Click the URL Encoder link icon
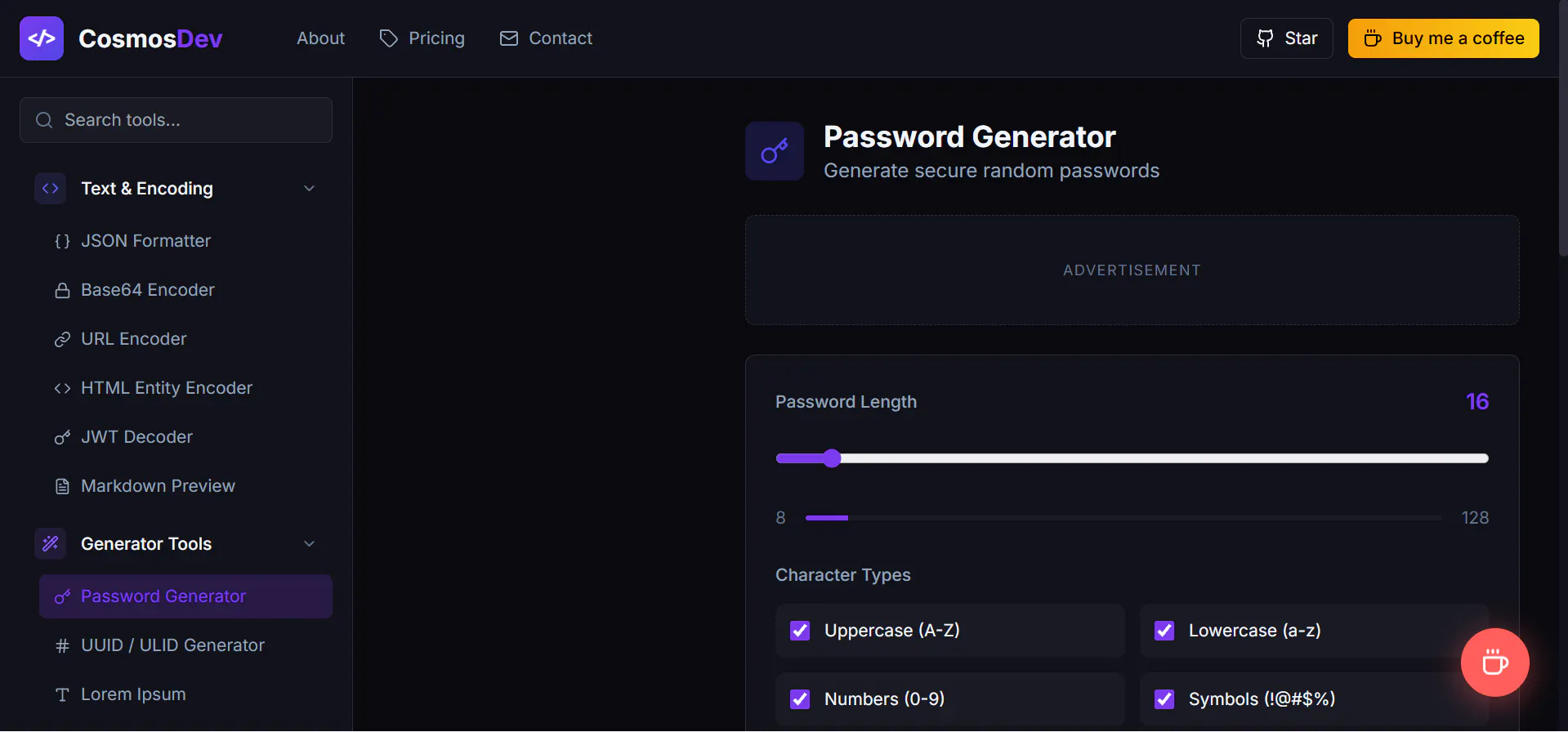 62,339
